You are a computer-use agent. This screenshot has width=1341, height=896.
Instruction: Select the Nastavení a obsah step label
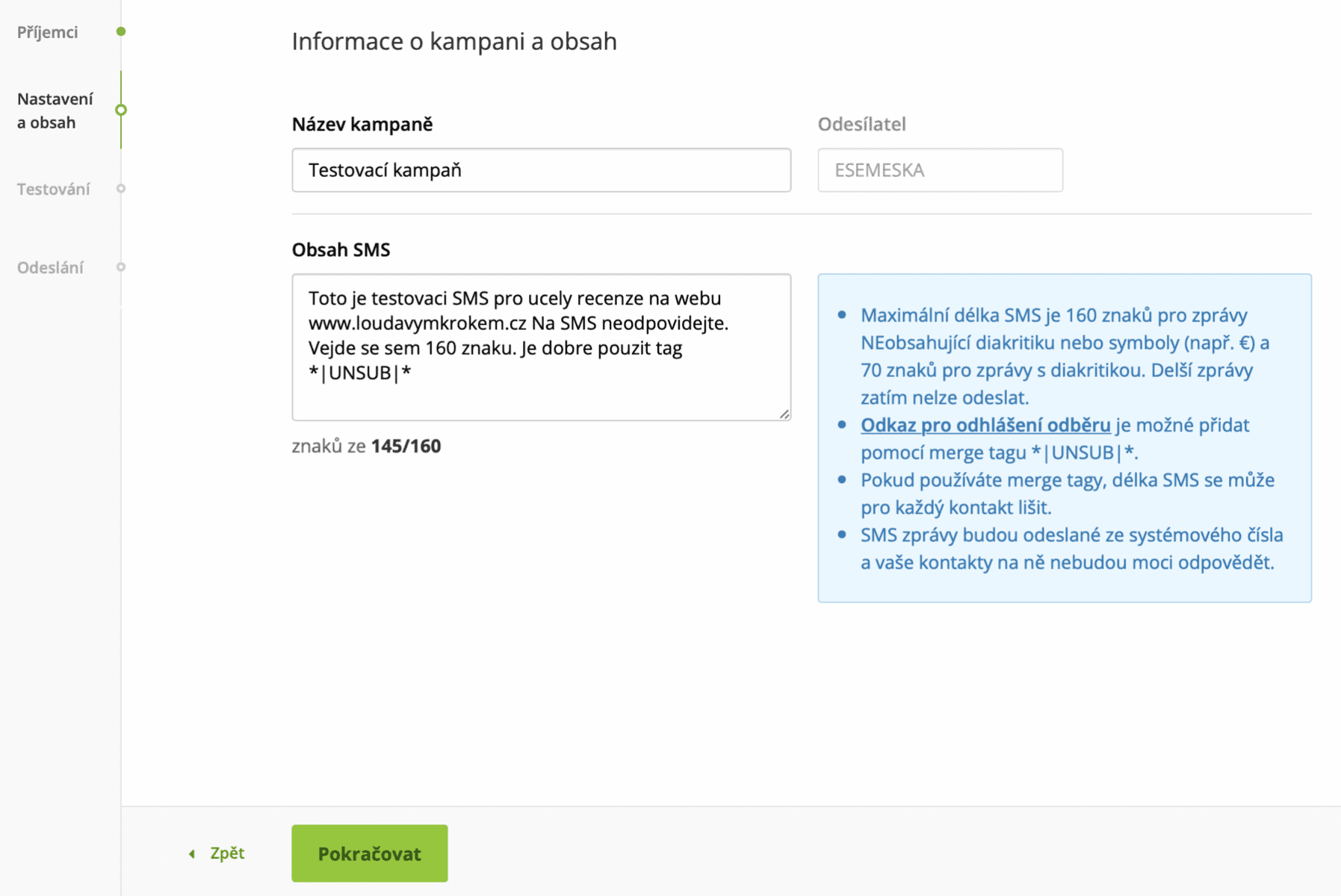point(55,111)
